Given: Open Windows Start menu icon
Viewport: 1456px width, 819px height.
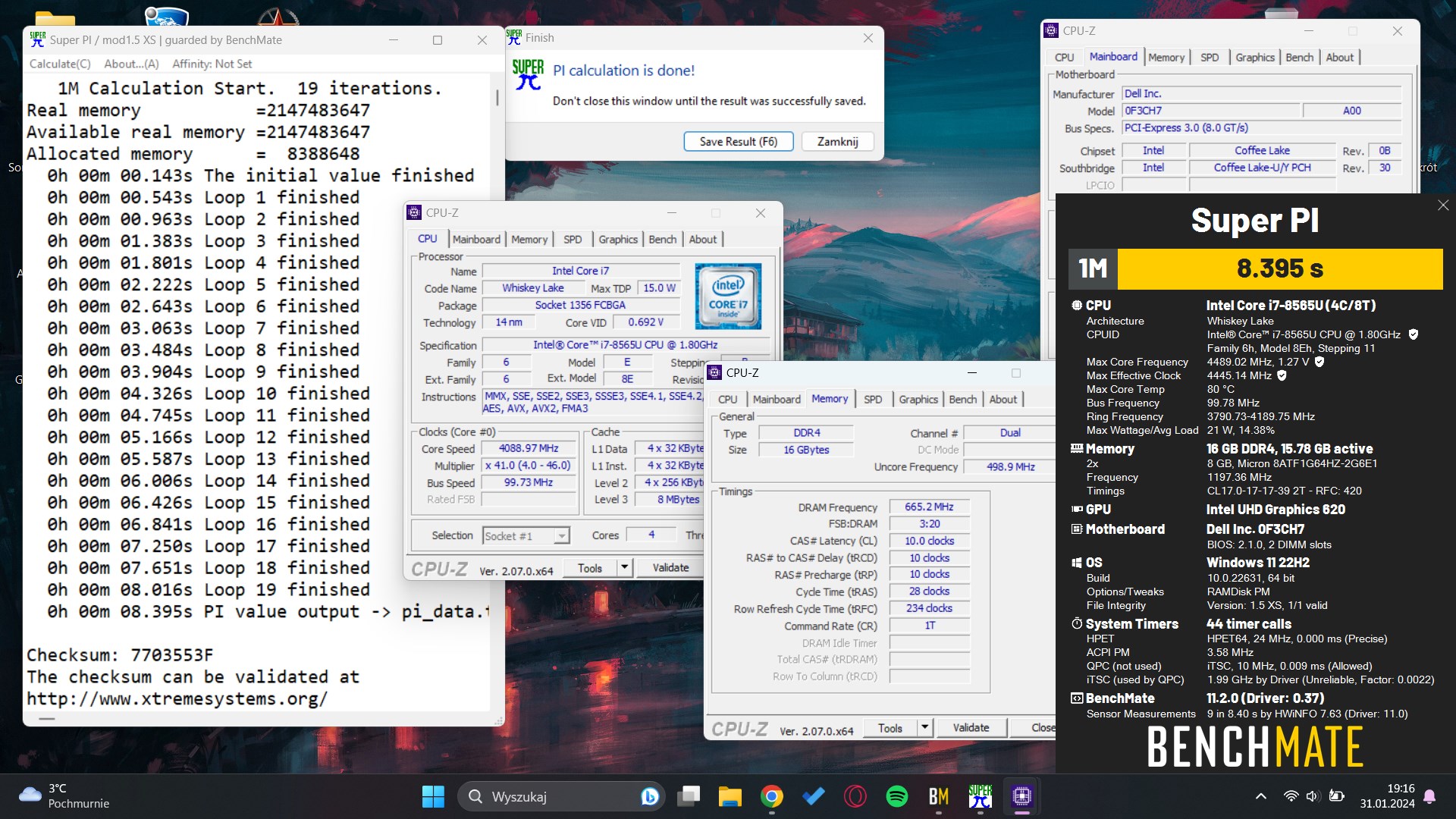Looking at the screenshot, I should (x=433, y=796).
